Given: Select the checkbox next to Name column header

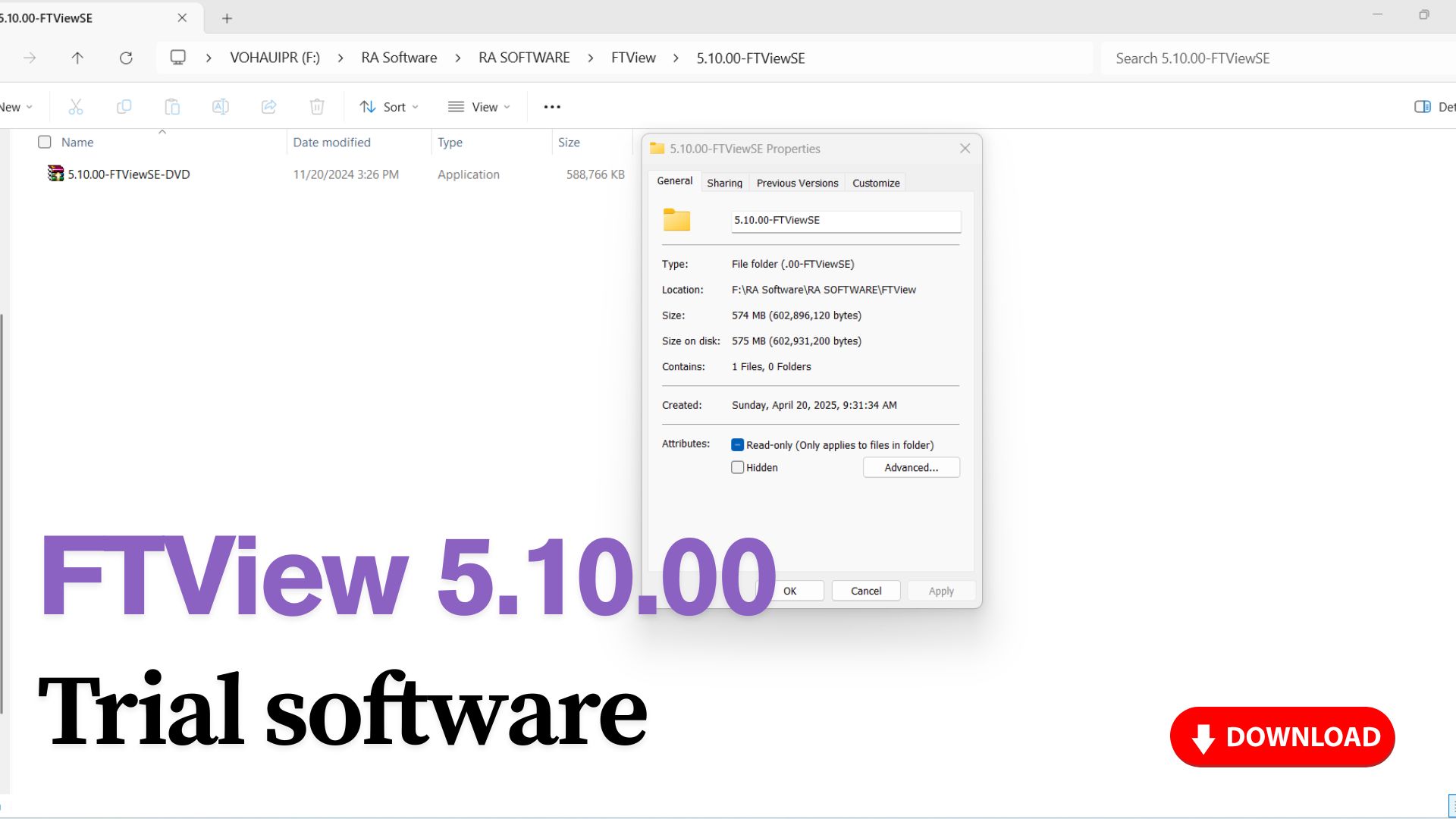Looking at the screenshot, I should pyautogui.click(x=45, y=142).
